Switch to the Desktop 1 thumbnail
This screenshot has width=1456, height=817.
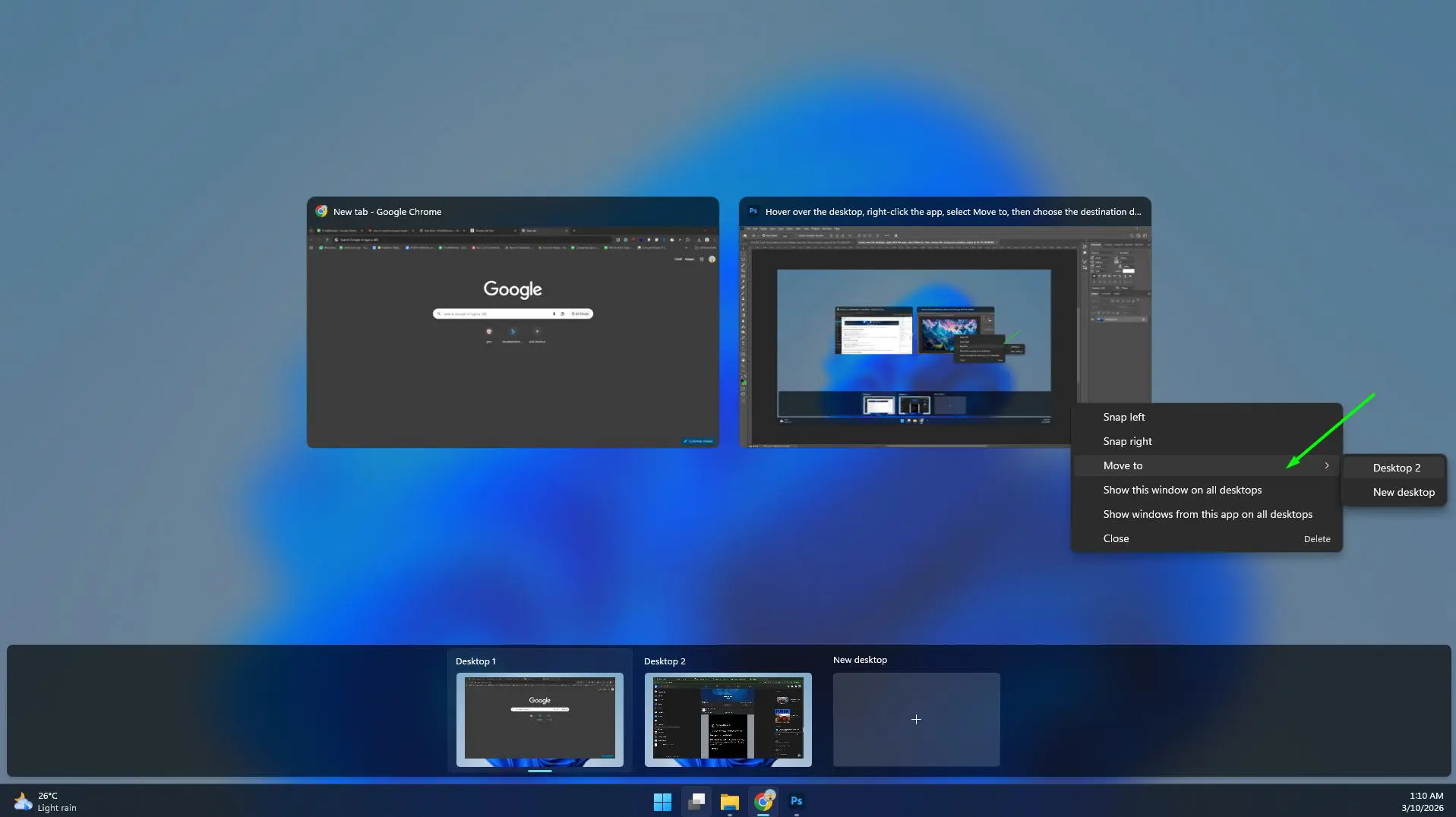coord(540,720)
